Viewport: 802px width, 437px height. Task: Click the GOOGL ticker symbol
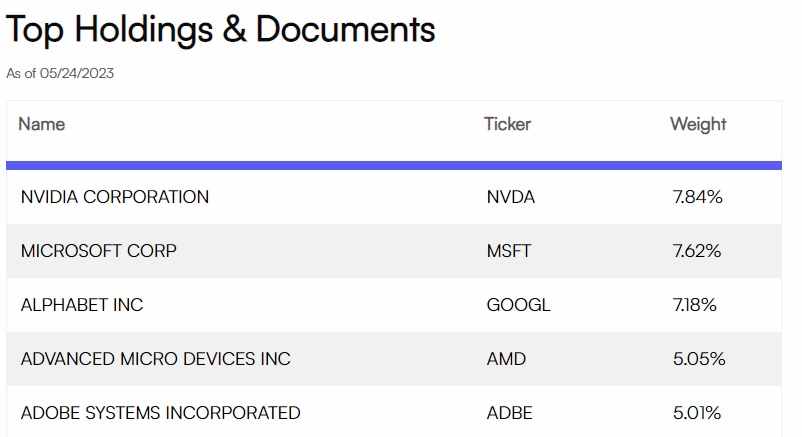[x=518, y=305]
